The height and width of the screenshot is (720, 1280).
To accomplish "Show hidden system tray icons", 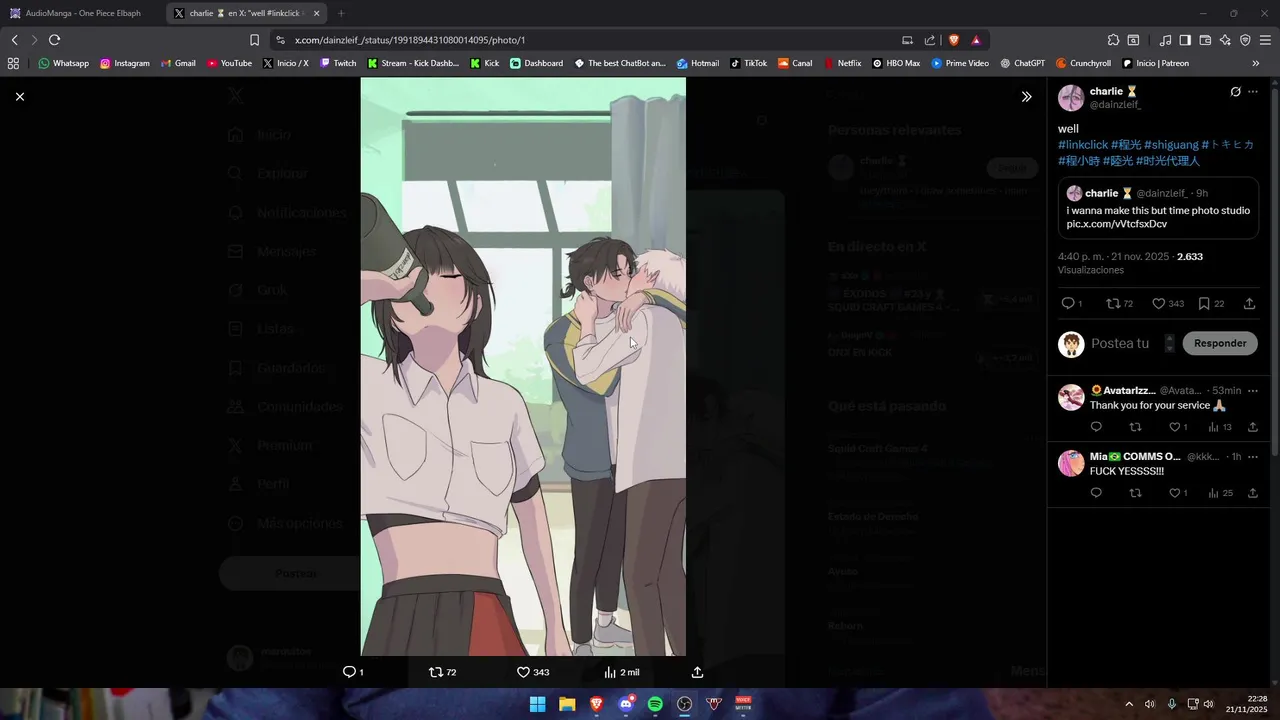I will (1129, 704).
